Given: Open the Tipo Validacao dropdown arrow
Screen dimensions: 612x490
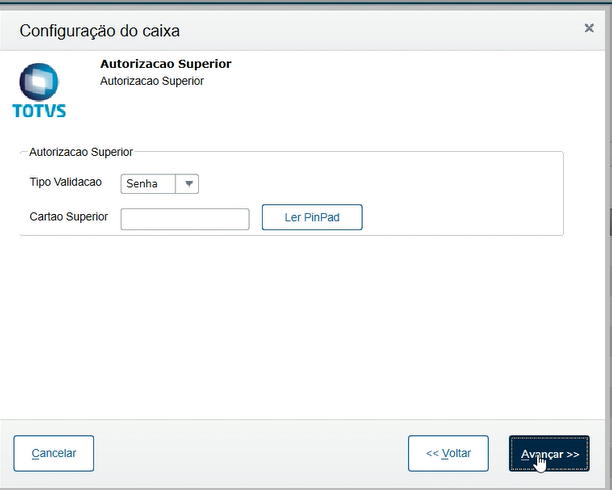Looking at the screenshot, I should tap(189, 183).
